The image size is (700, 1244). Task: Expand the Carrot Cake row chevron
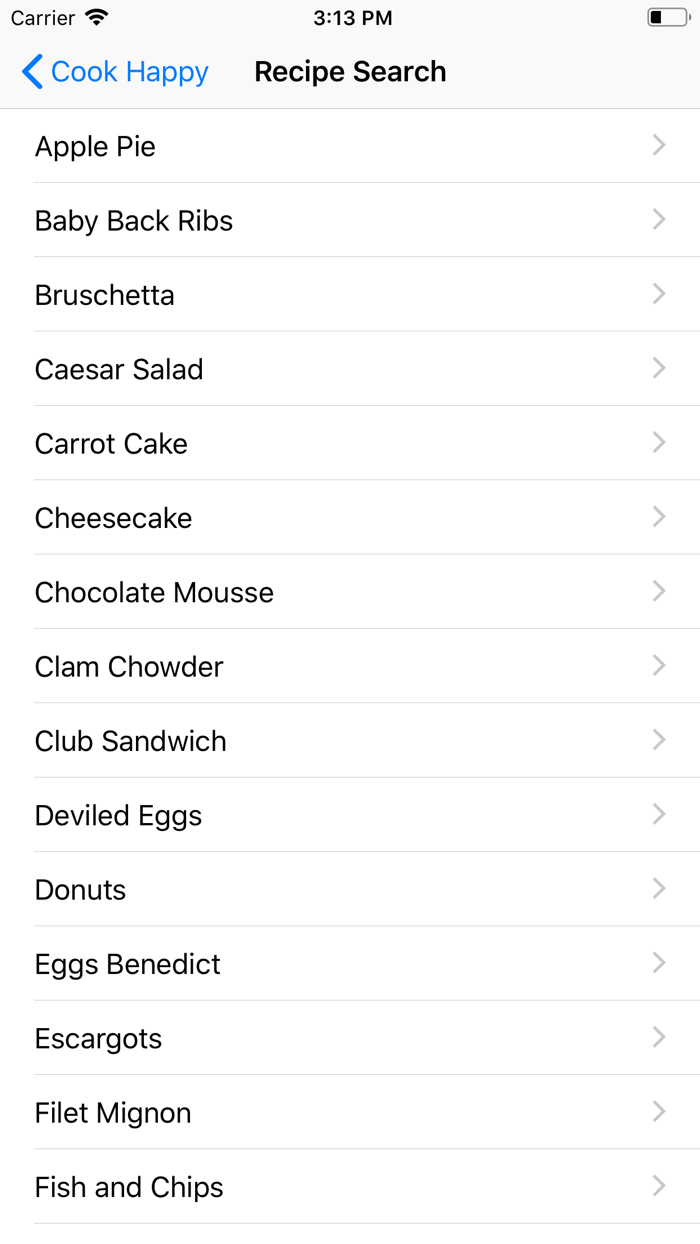659,443
